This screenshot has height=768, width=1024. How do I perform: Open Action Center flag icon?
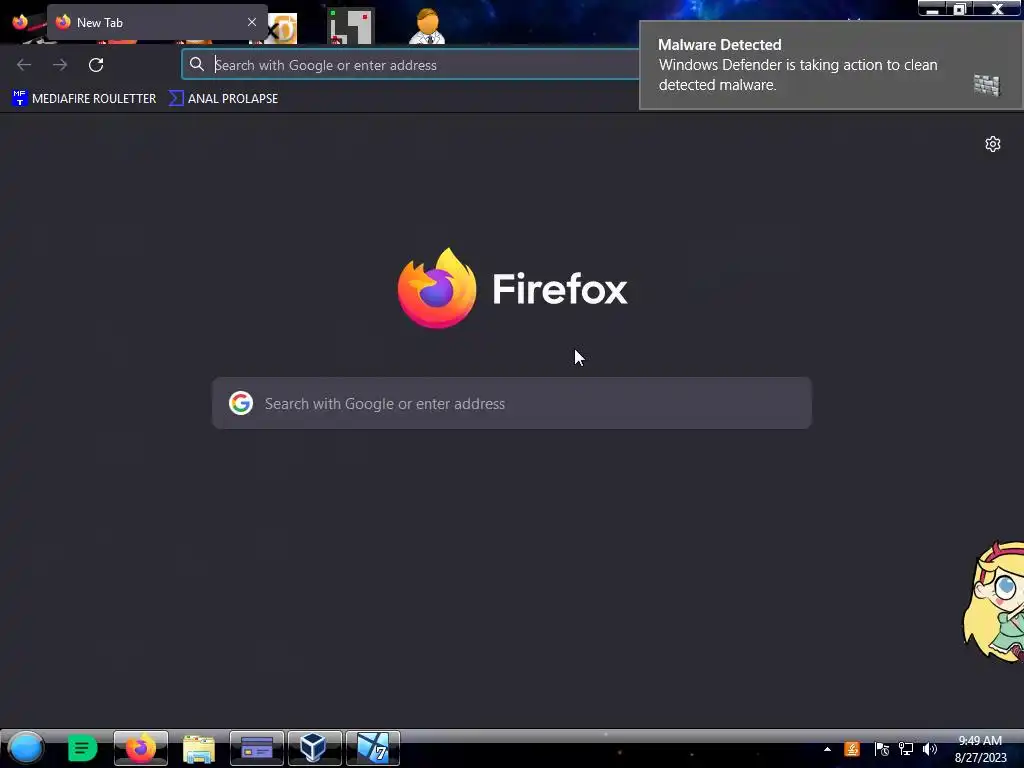click(882, 749)
